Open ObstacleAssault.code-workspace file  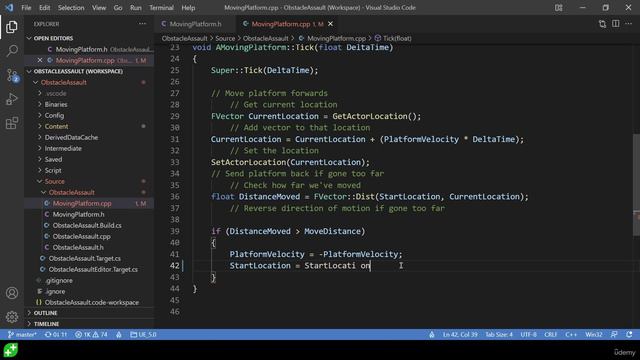91,302
